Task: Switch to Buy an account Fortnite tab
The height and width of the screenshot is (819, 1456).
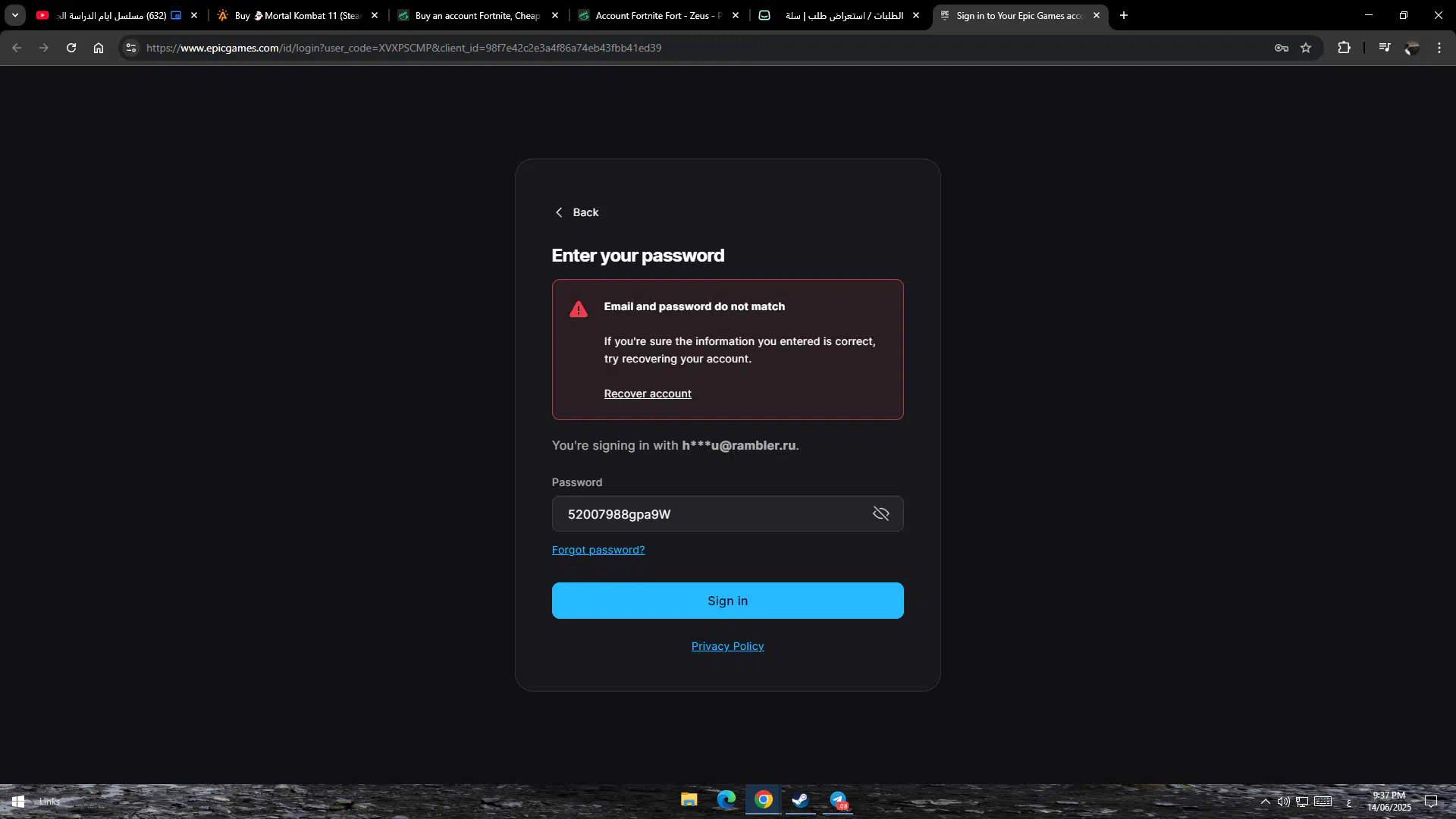Action: pos(479,15)
